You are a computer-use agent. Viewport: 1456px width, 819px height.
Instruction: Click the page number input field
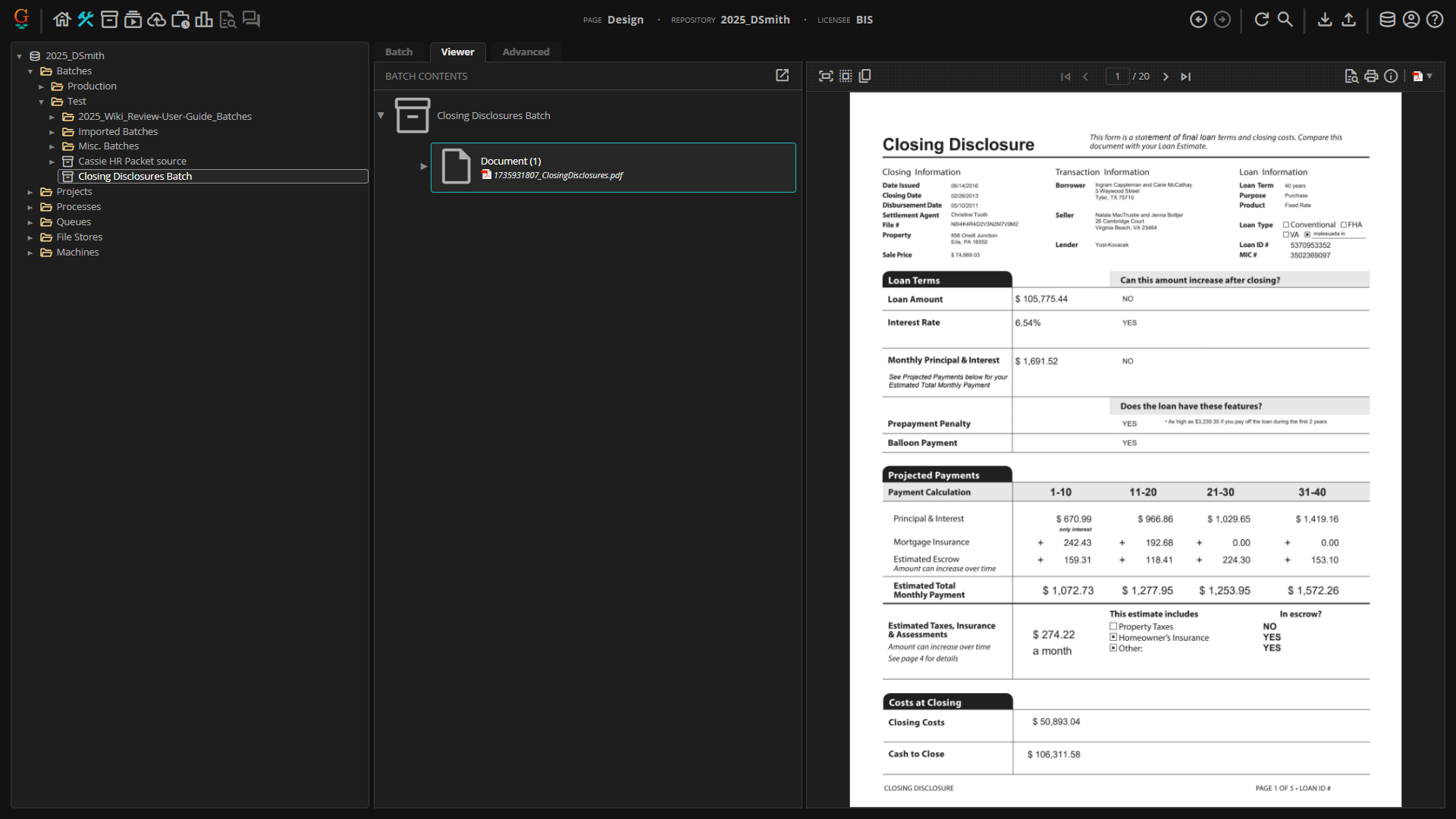[1117, 76]
